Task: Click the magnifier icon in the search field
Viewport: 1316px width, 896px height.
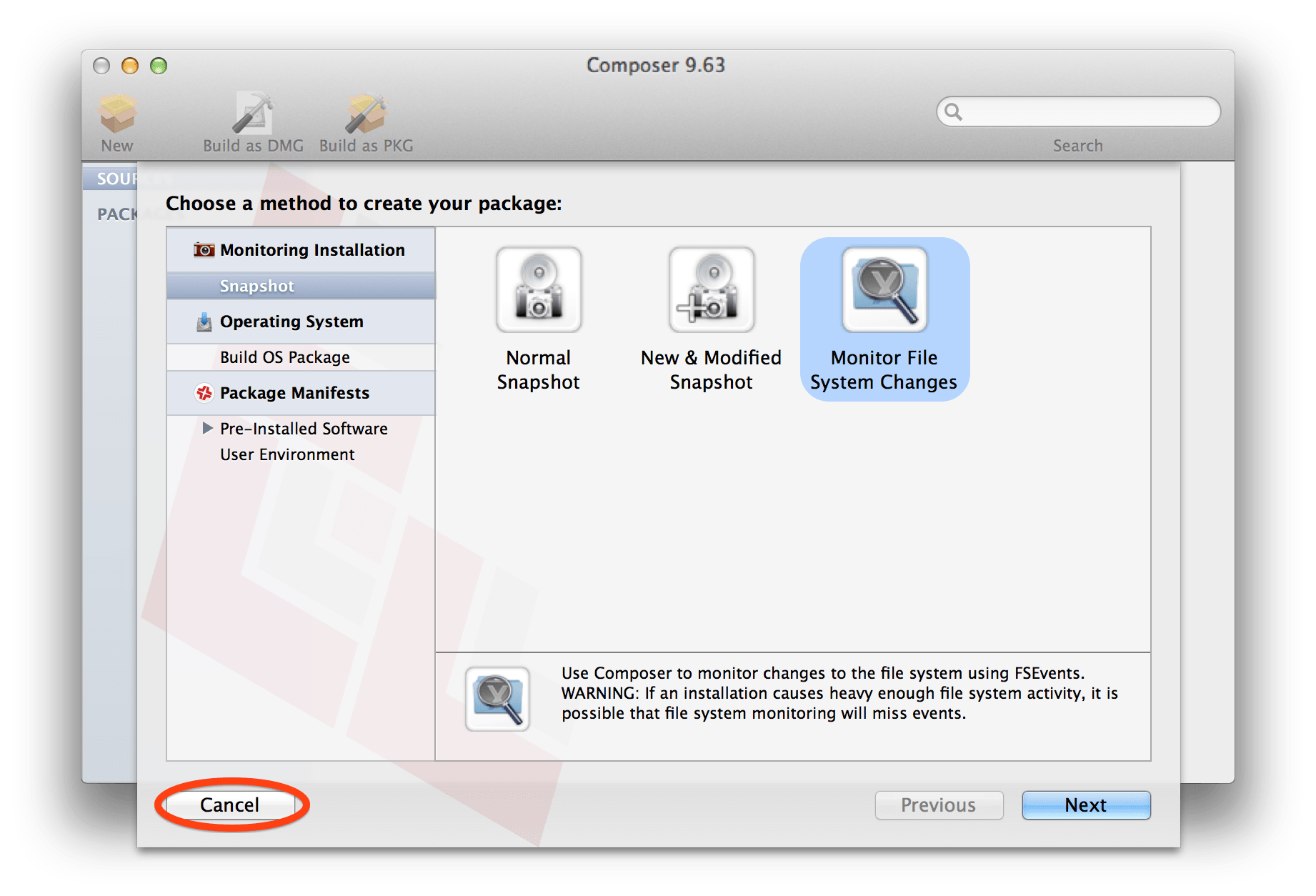Action: [953, 111]
